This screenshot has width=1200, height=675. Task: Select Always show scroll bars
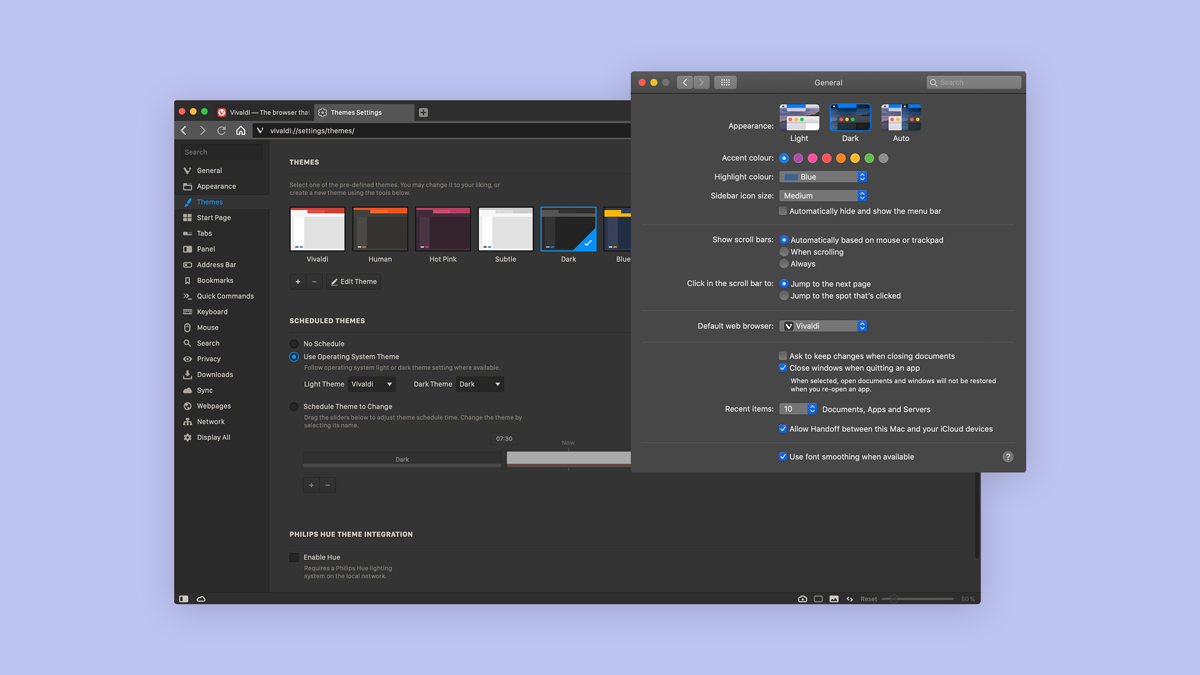[784, 264]
